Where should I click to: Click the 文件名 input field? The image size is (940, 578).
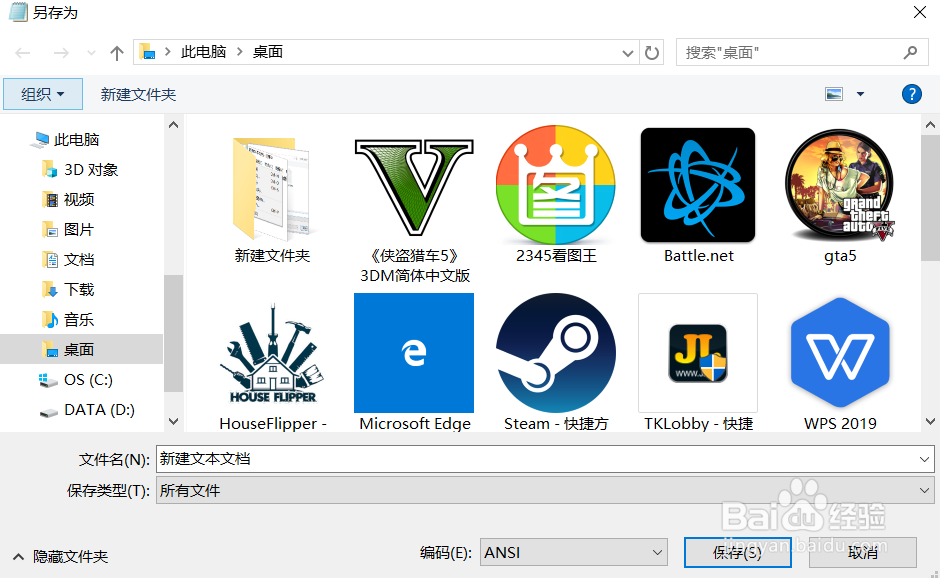545,459
